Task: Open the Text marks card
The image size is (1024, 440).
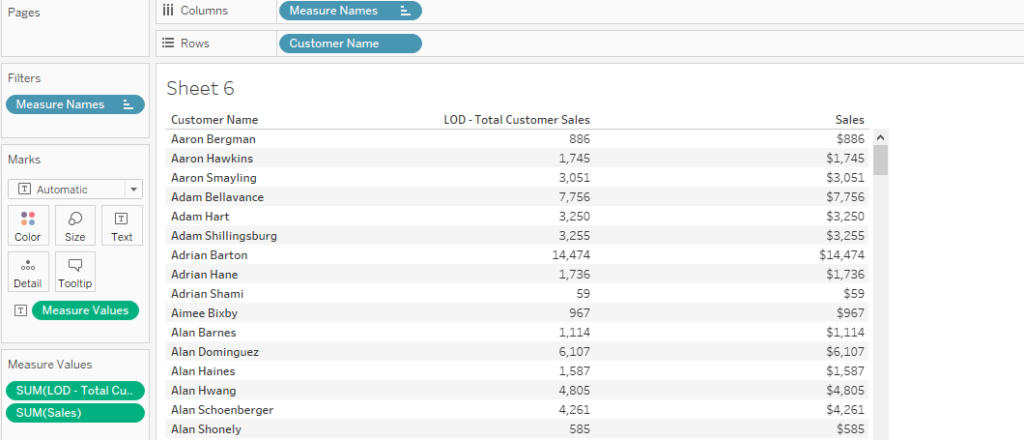Action: point(122,225)
